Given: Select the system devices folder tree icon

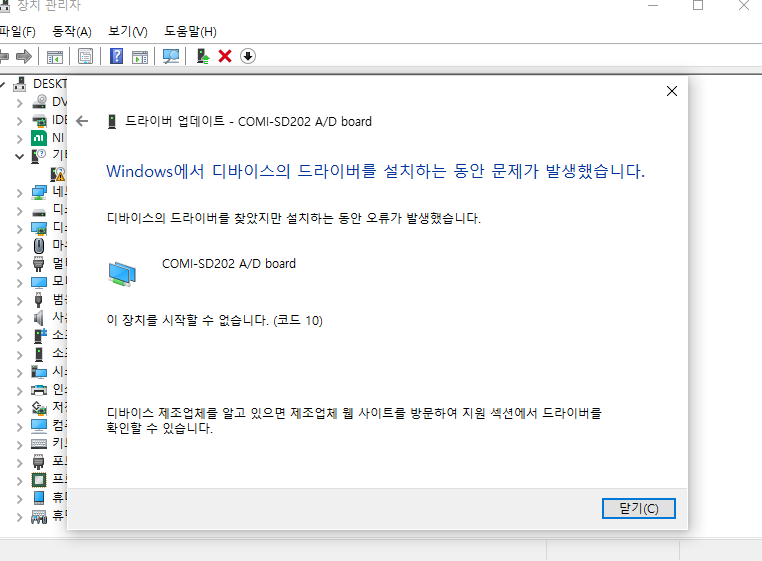Looking at the screenshot, I should 39,372.
